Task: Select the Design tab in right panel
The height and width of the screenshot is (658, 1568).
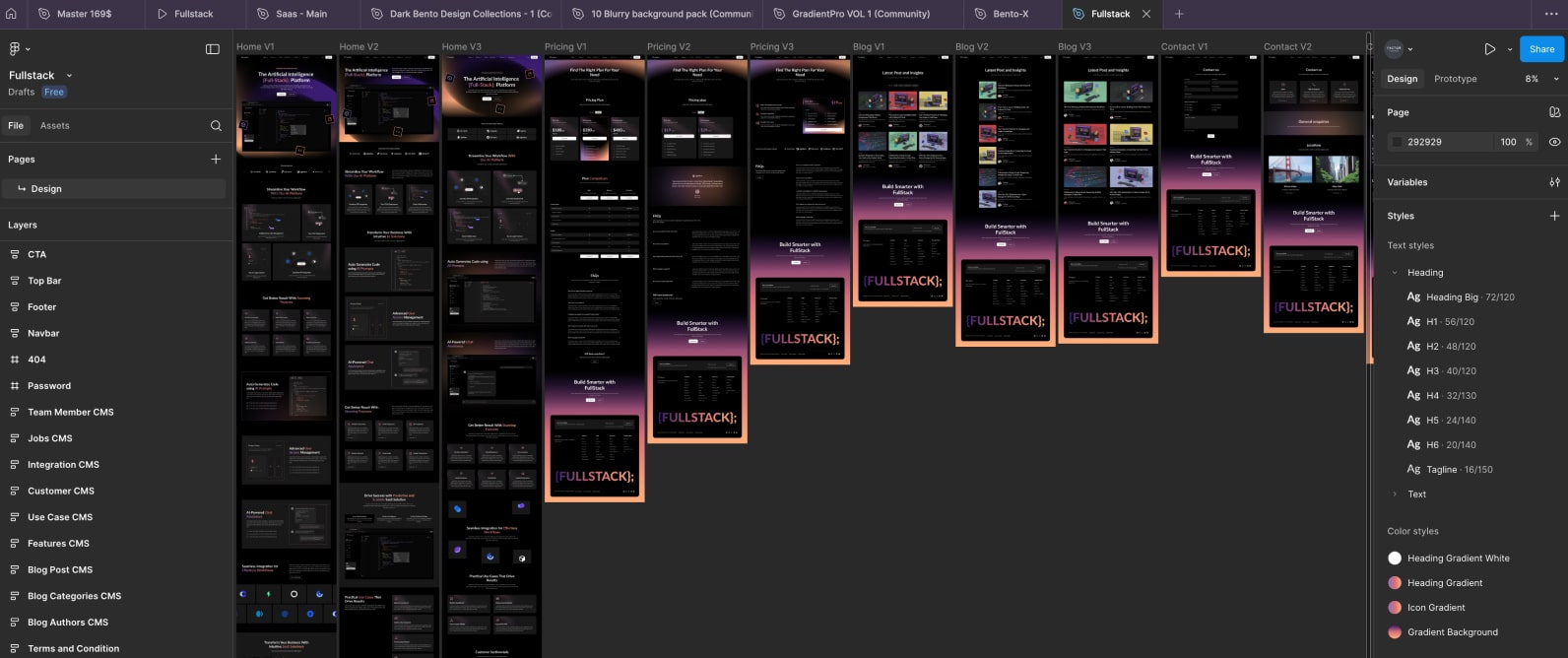Action: point(1403,79)
